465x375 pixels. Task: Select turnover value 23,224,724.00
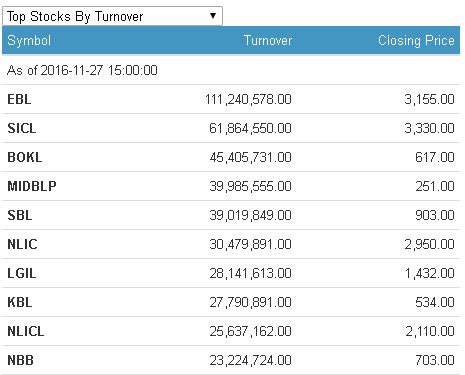[x=250, y=360]
